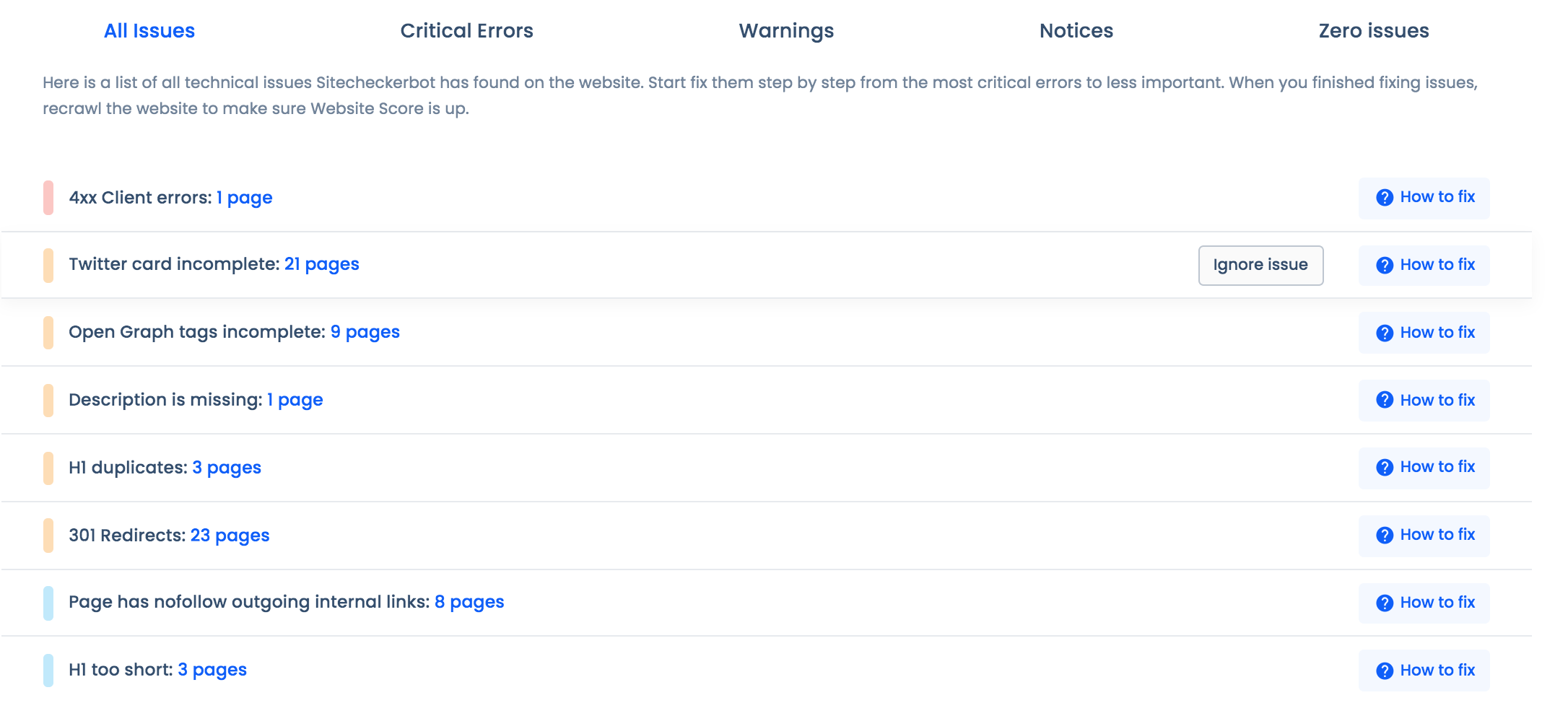This screenshot has height=703, width=1568.
Task: Click the blue severity marker for H1 too short
Action: coord(48,670)
